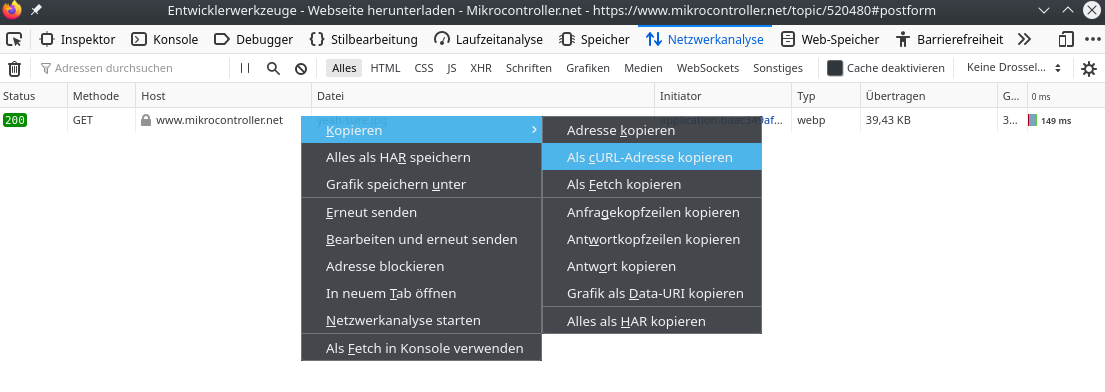1105x392 pixels.
Task: Open Keine Drosselung throttling dropdown
Action: (1014, 68)
